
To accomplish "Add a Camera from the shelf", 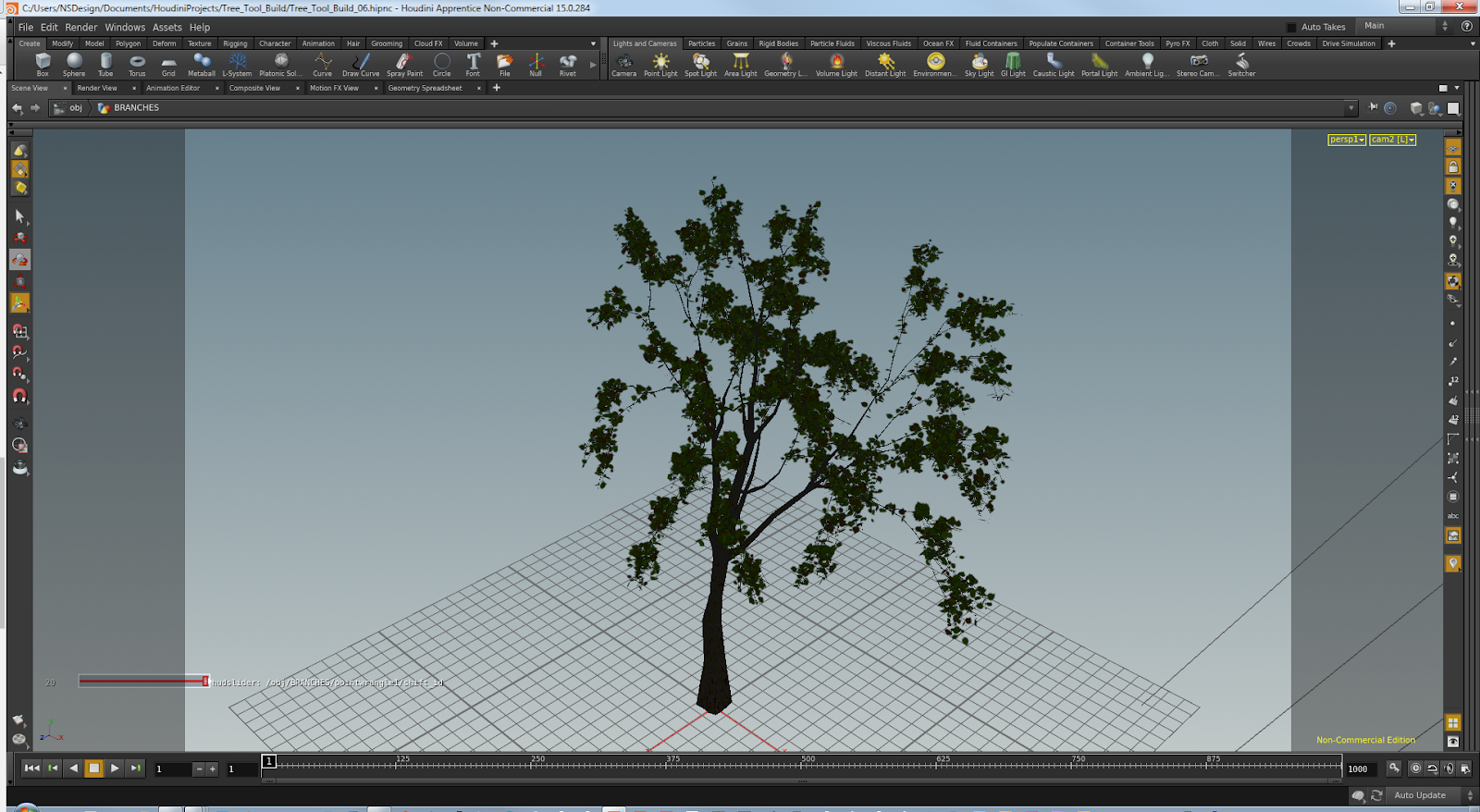I will pos(623,65).
